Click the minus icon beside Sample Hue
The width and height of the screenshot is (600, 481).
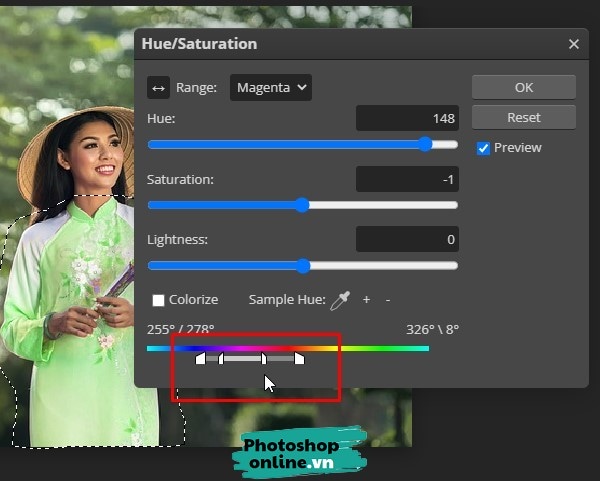click(x=388, y=299)
